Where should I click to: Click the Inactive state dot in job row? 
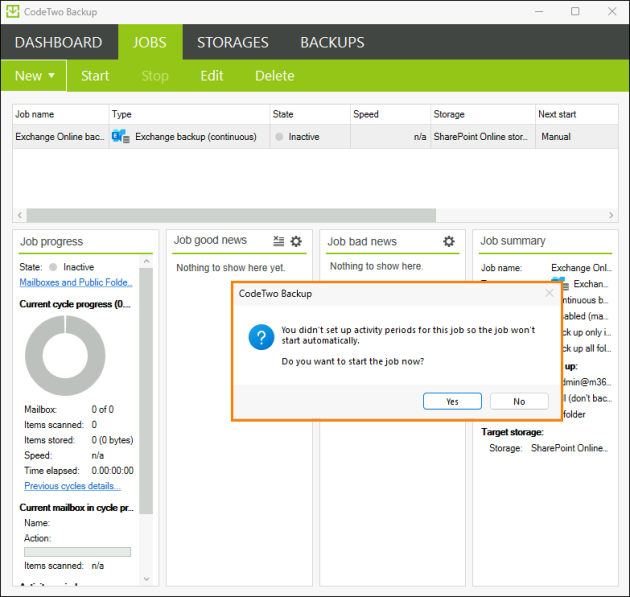click(279, 137)
